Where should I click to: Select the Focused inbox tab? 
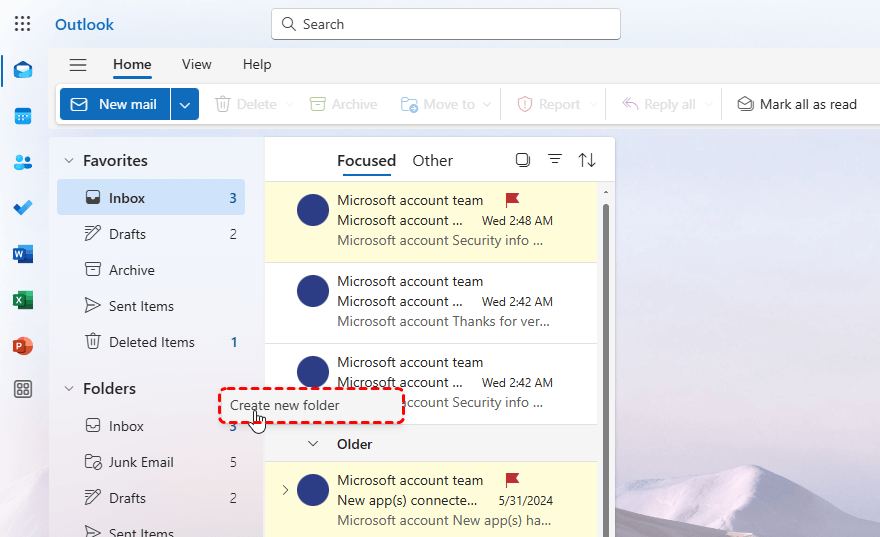pyautogui.click(x=366, y=160)
